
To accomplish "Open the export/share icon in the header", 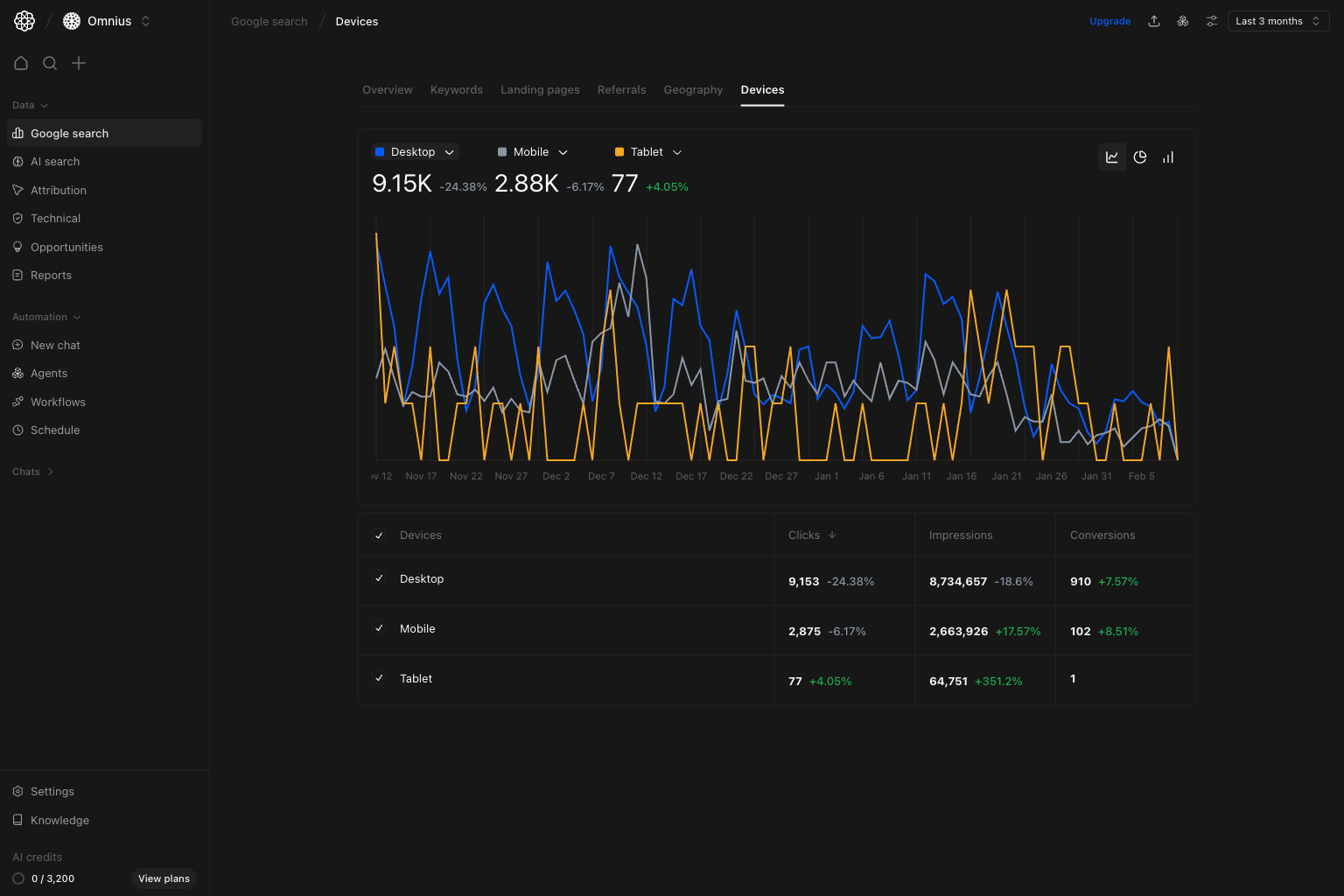I will click(1154, 20).
